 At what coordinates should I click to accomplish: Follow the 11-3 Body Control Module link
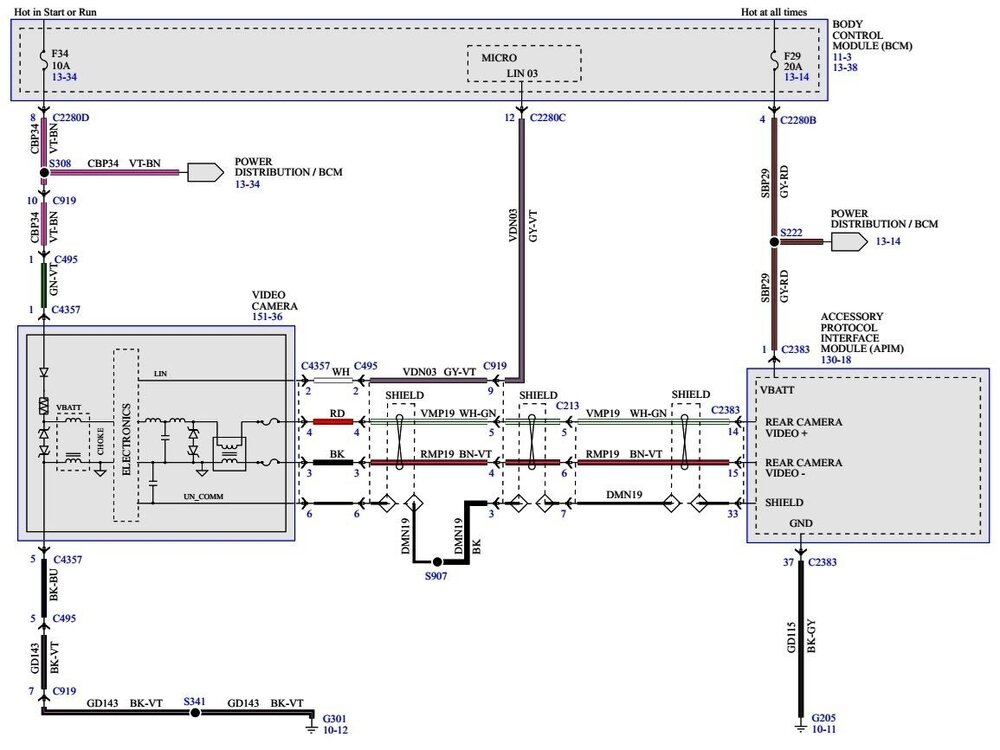[842, 59]
